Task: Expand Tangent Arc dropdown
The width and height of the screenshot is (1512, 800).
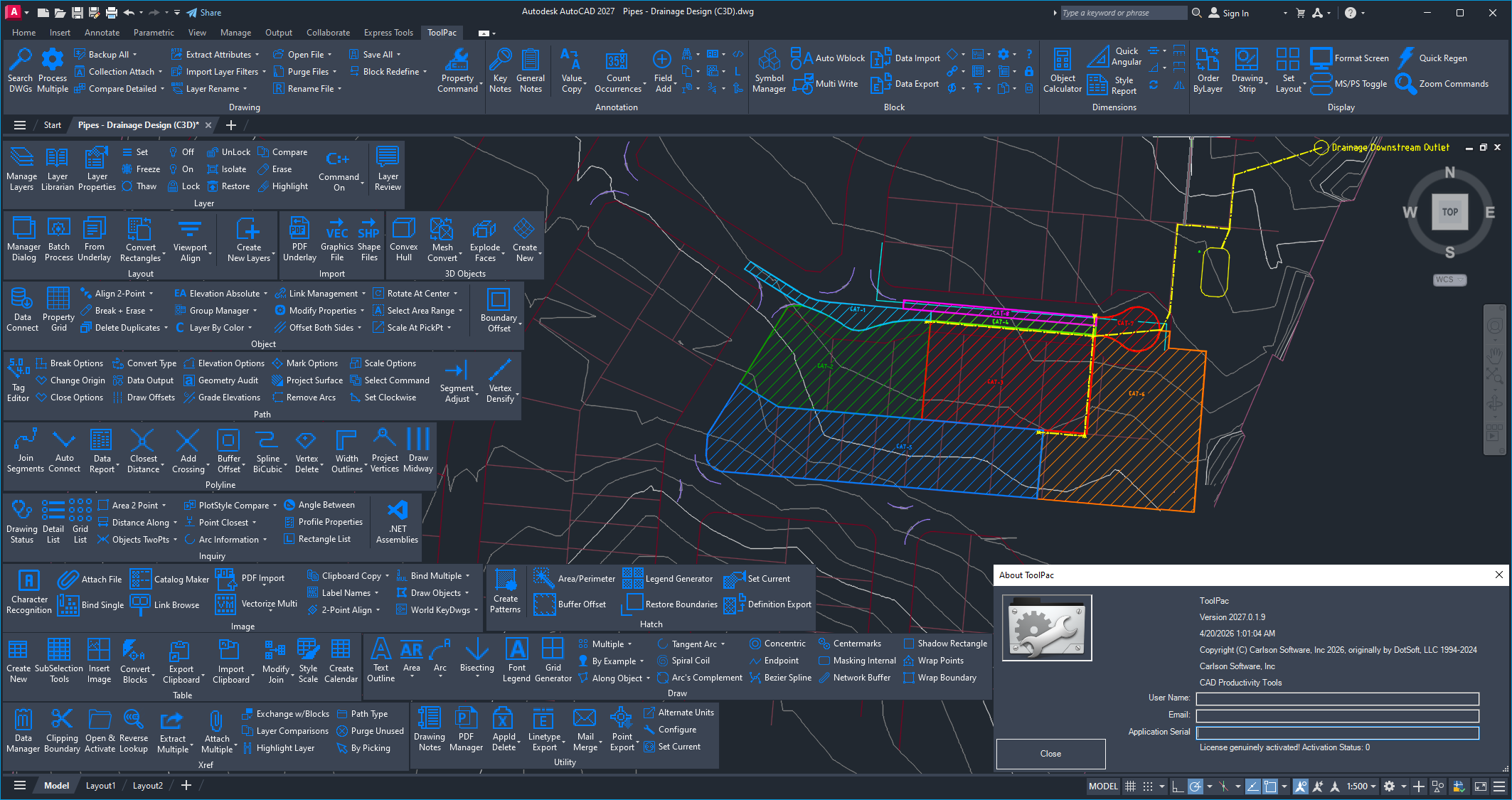Action: tap(723, 644)
